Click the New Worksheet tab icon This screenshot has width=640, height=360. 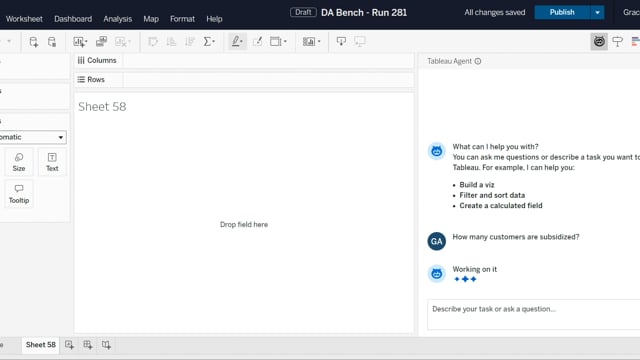pyautogui.click(x=69, y=345)
